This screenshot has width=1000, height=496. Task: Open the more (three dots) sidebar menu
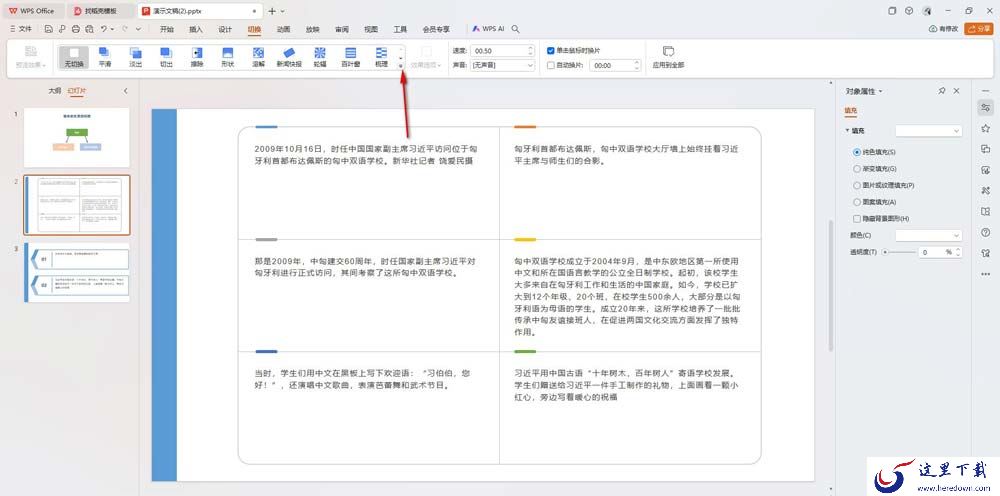(x=986, y=274)
